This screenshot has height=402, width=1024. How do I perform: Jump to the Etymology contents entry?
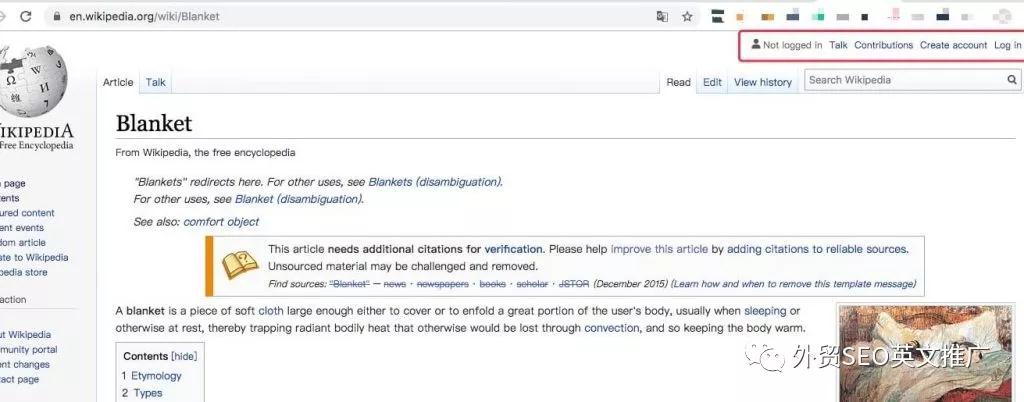tap(156, 376)
